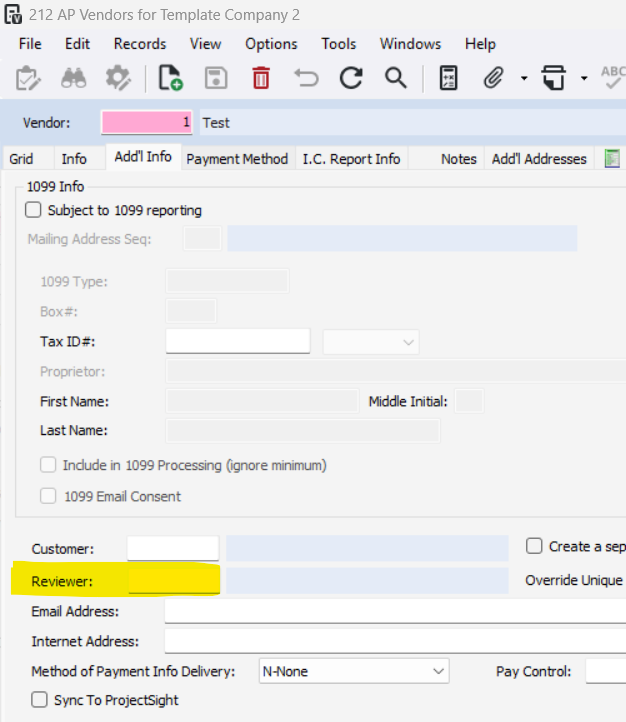Click the Tax ID# input field
The width and height of the screenshot is (626, 722).
click(x=238, y=341)
